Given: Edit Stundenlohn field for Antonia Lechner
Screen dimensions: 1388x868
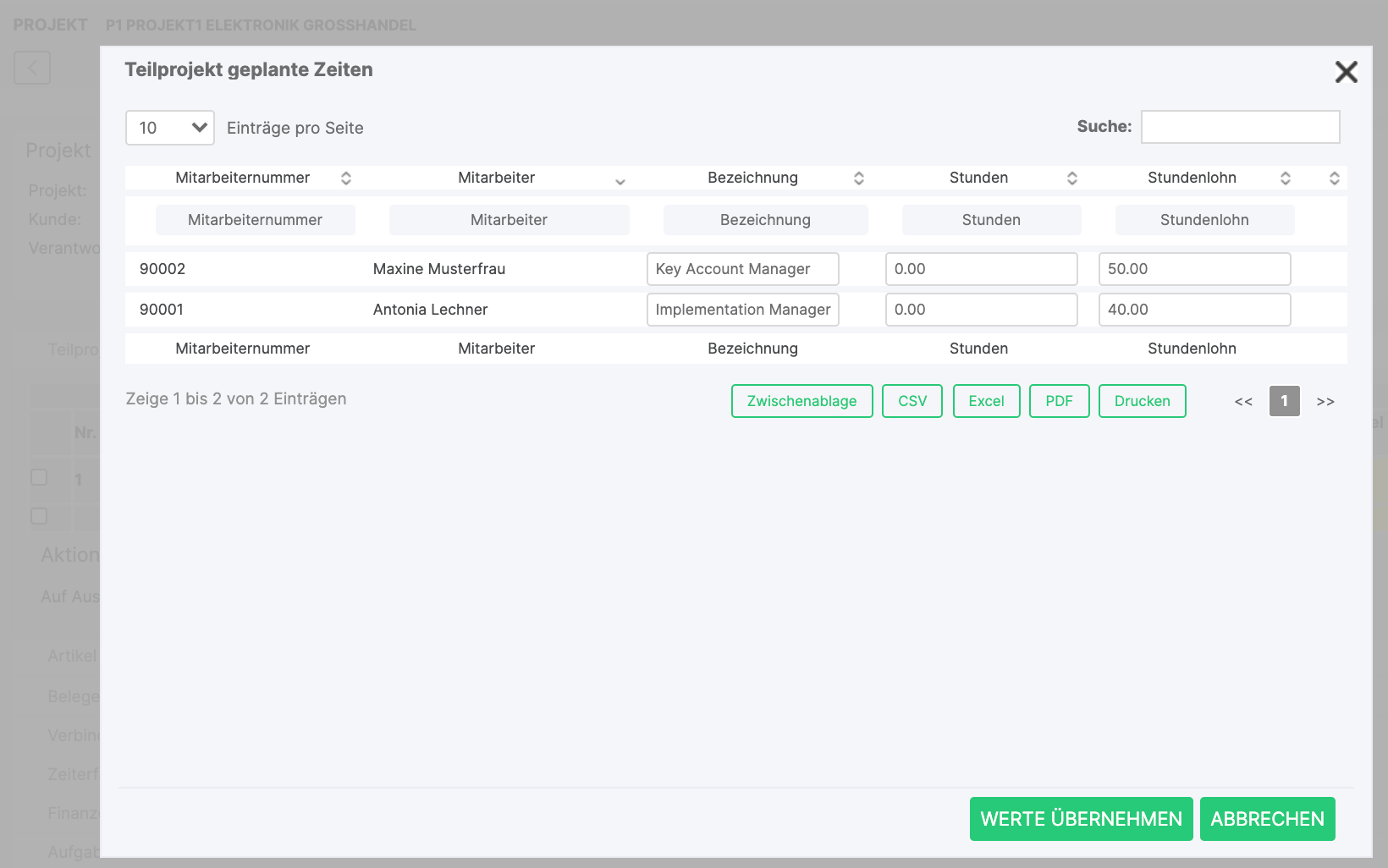Looking at the screenshot, I should click(x=1194, y=310).
